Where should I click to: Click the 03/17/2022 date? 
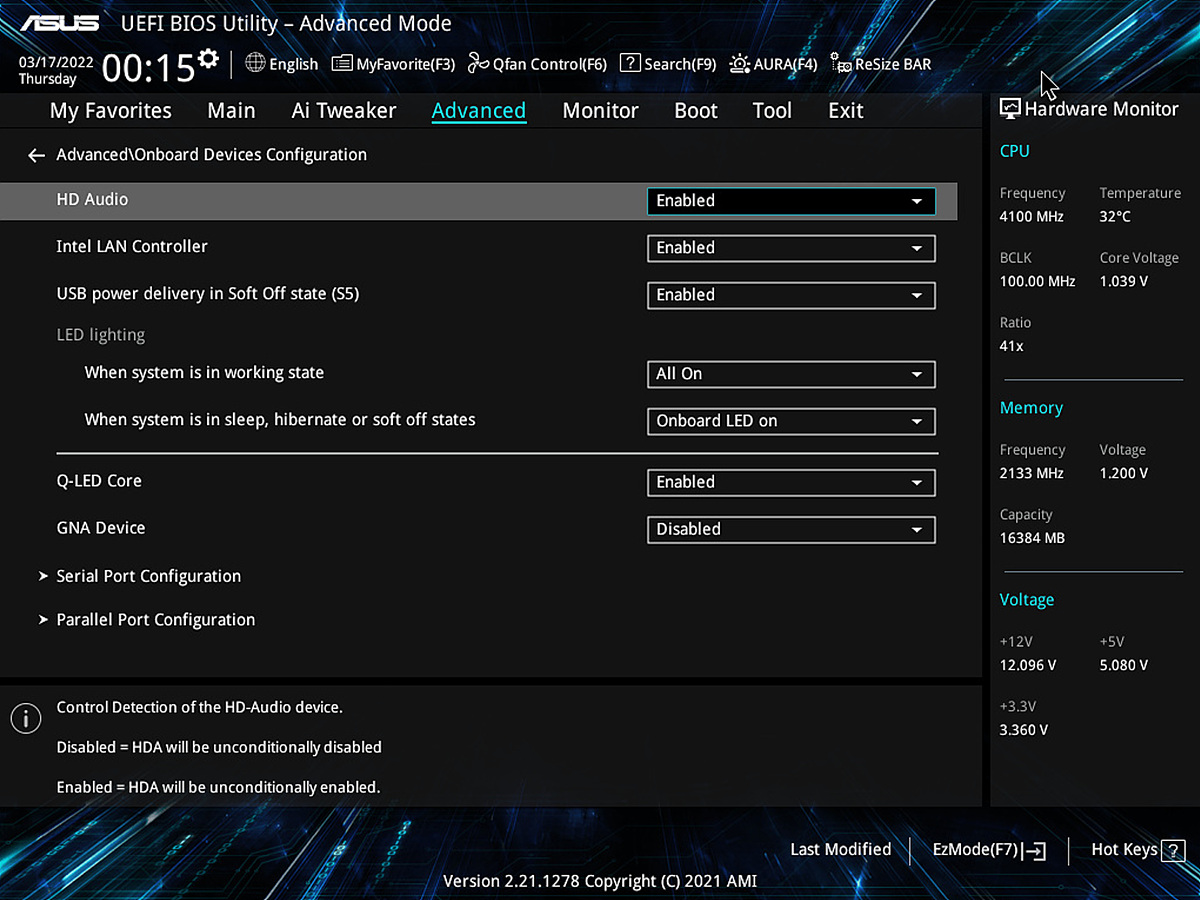(x=56, y=61)
